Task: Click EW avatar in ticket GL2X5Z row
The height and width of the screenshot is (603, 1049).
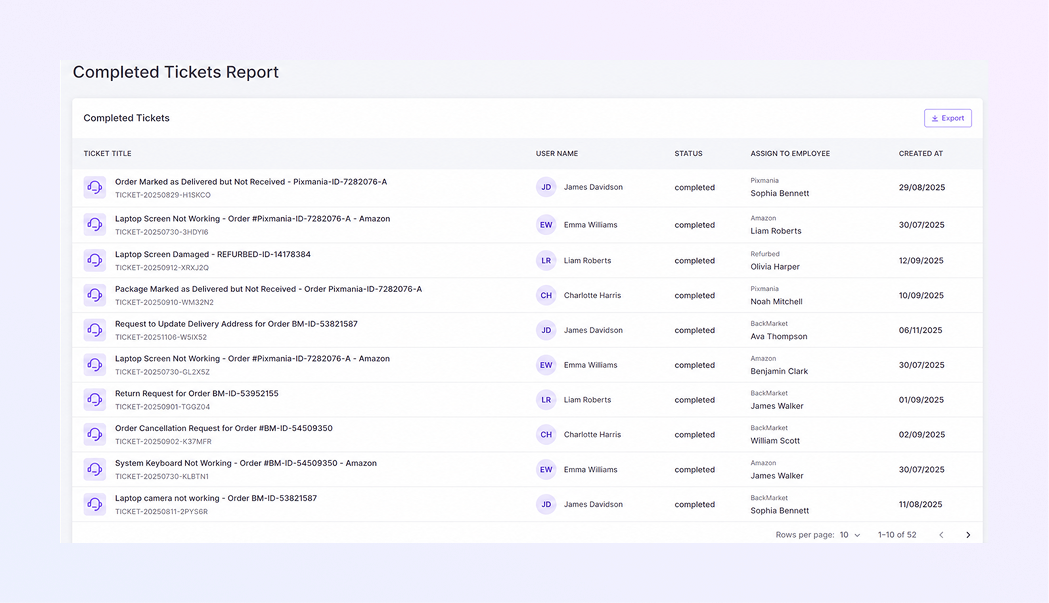Action: pyautogui.click(x=546, y=365)
